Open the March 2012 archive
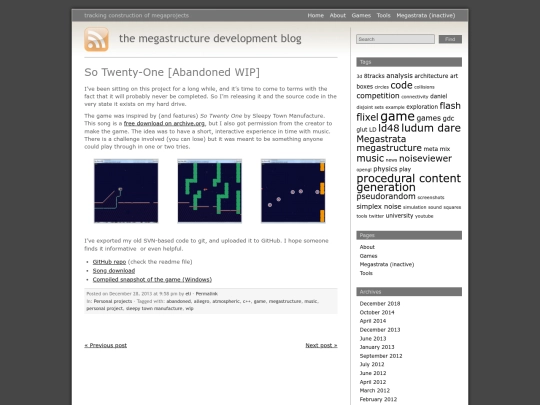 pyautogui.click(x=375, y=391)
